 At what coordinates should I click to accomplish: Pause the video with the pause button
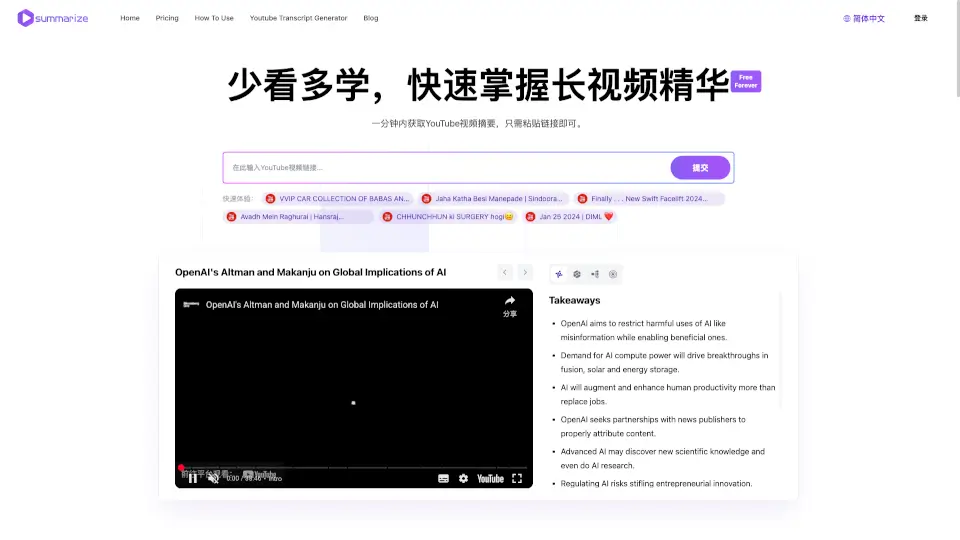click(x=193, y=478)
